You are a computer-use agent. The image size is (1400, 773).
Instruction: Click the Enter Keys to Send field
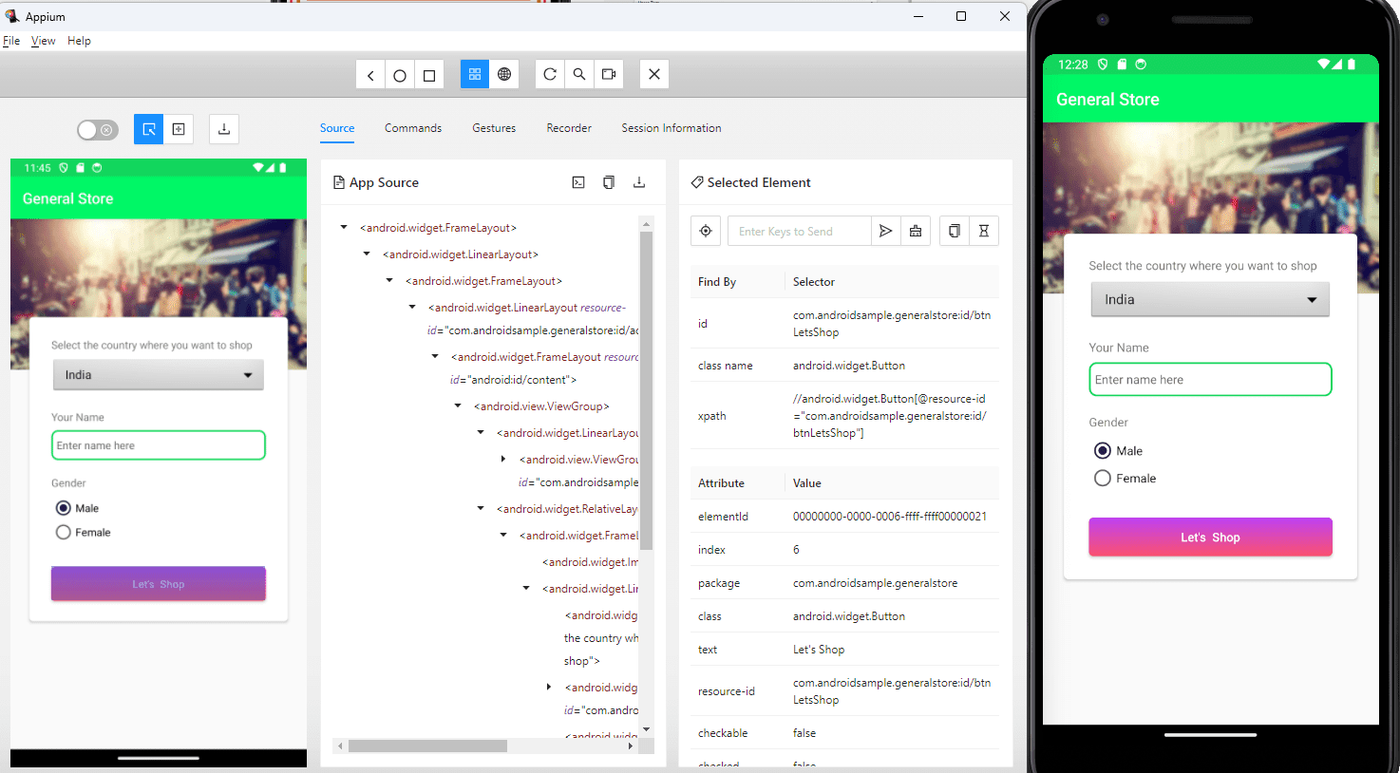(799, 231)
